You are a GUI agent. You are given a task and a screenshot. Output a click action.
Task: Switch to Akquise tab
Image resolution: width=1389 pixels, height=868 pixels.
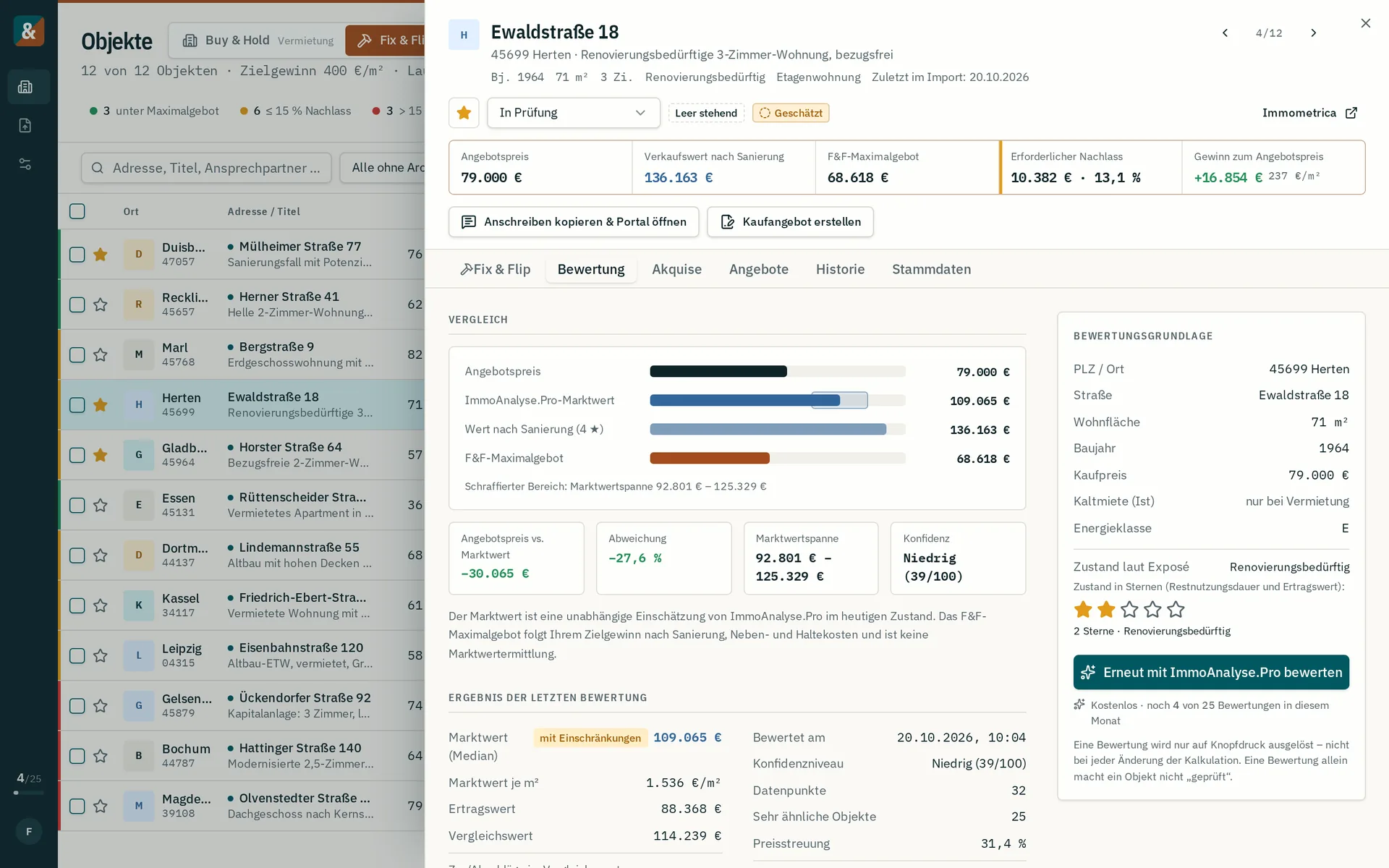pyautogui.click(x=676, y=269)
